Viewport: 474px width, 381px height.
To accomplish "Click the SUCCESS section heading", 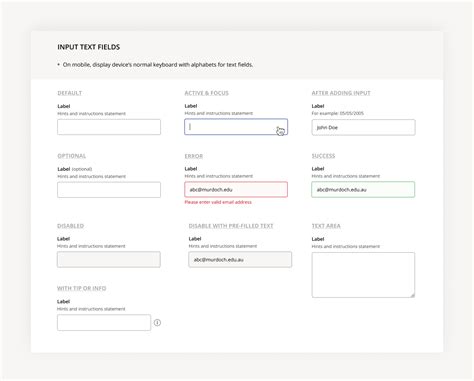I will [323, 156].
